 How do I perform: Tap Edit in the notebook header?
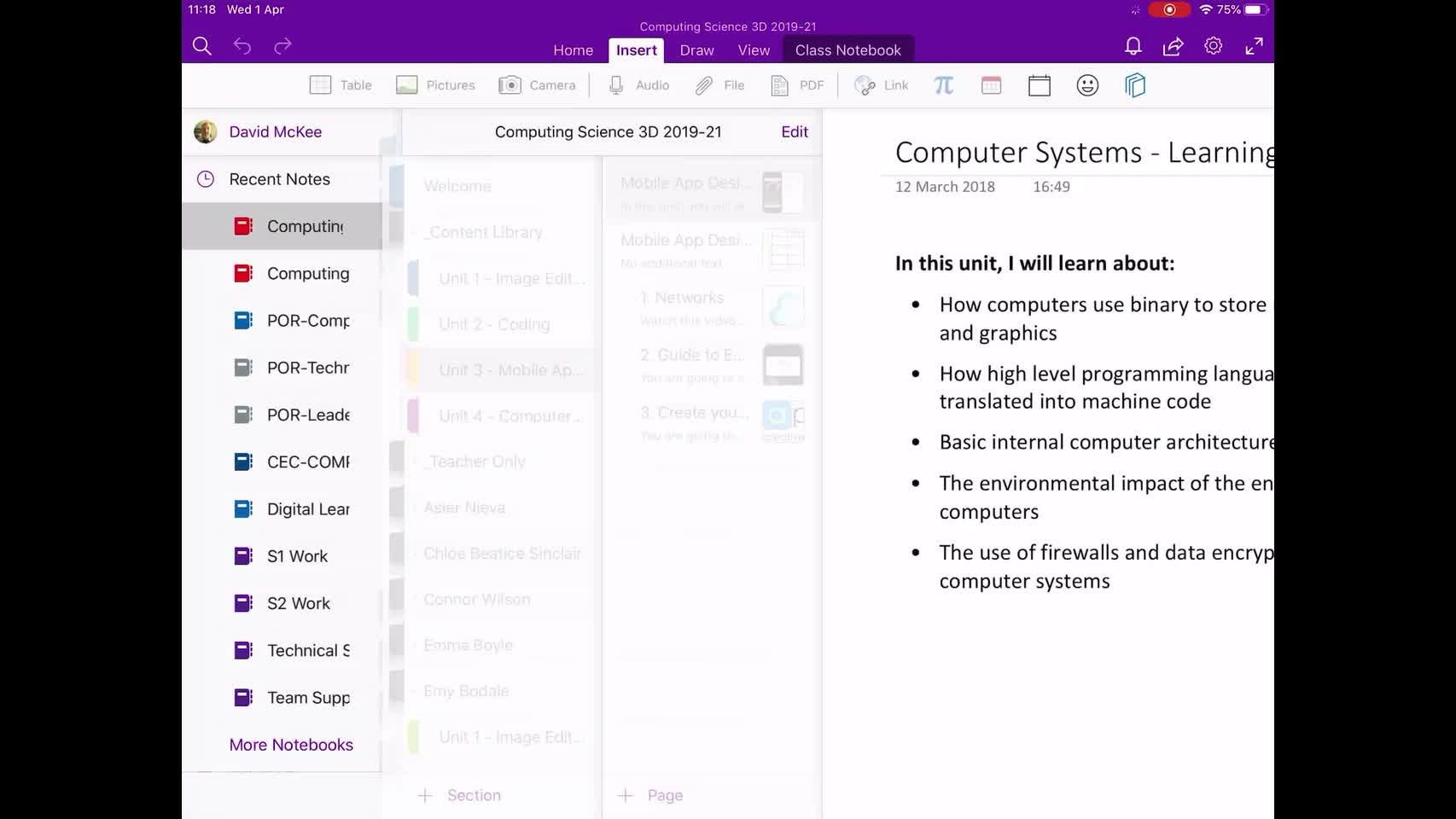(x=794, y=132)
